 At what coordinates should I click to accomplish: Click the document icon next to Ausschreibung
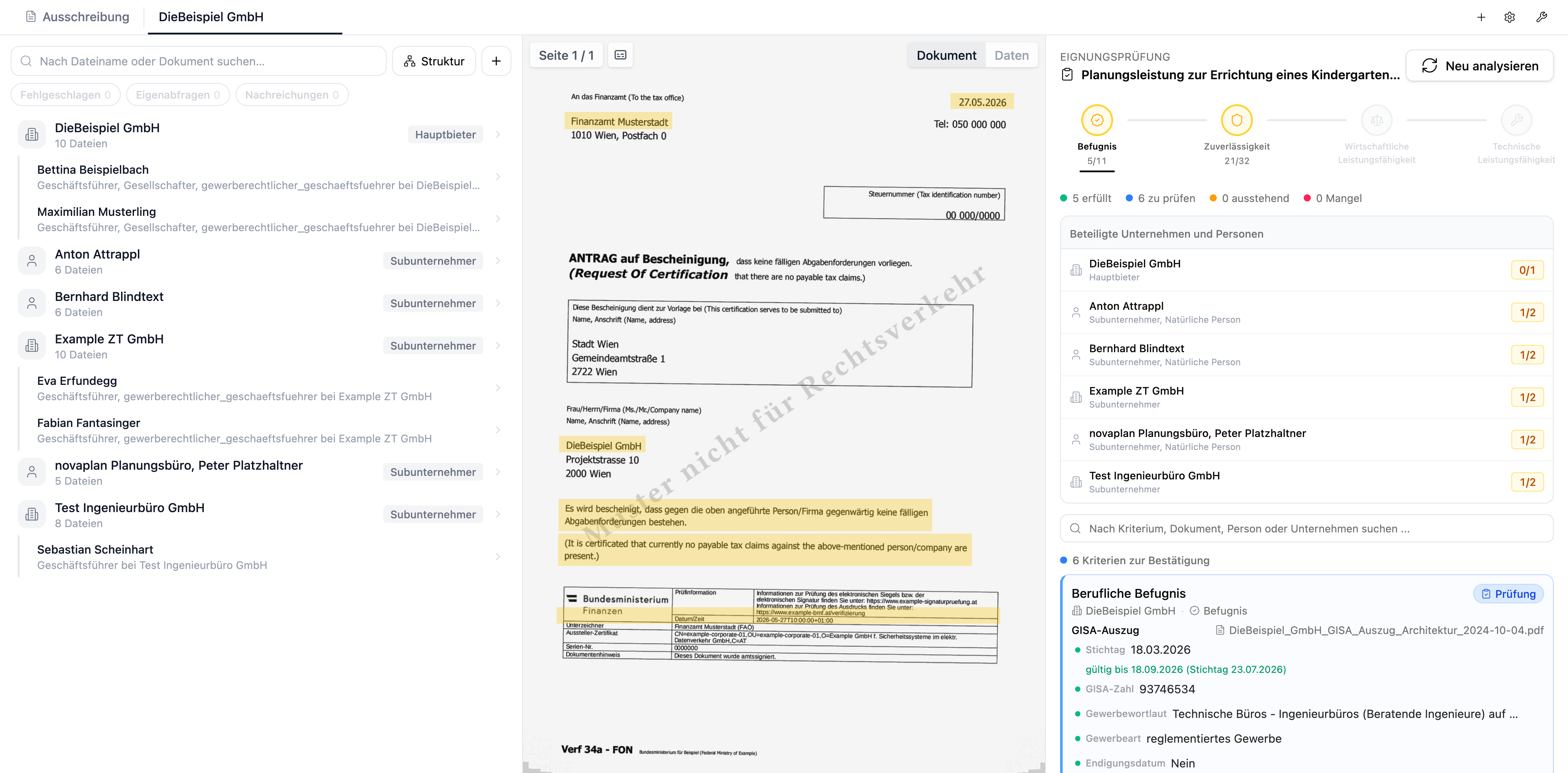pyautogui.click(x=30, y=16)
